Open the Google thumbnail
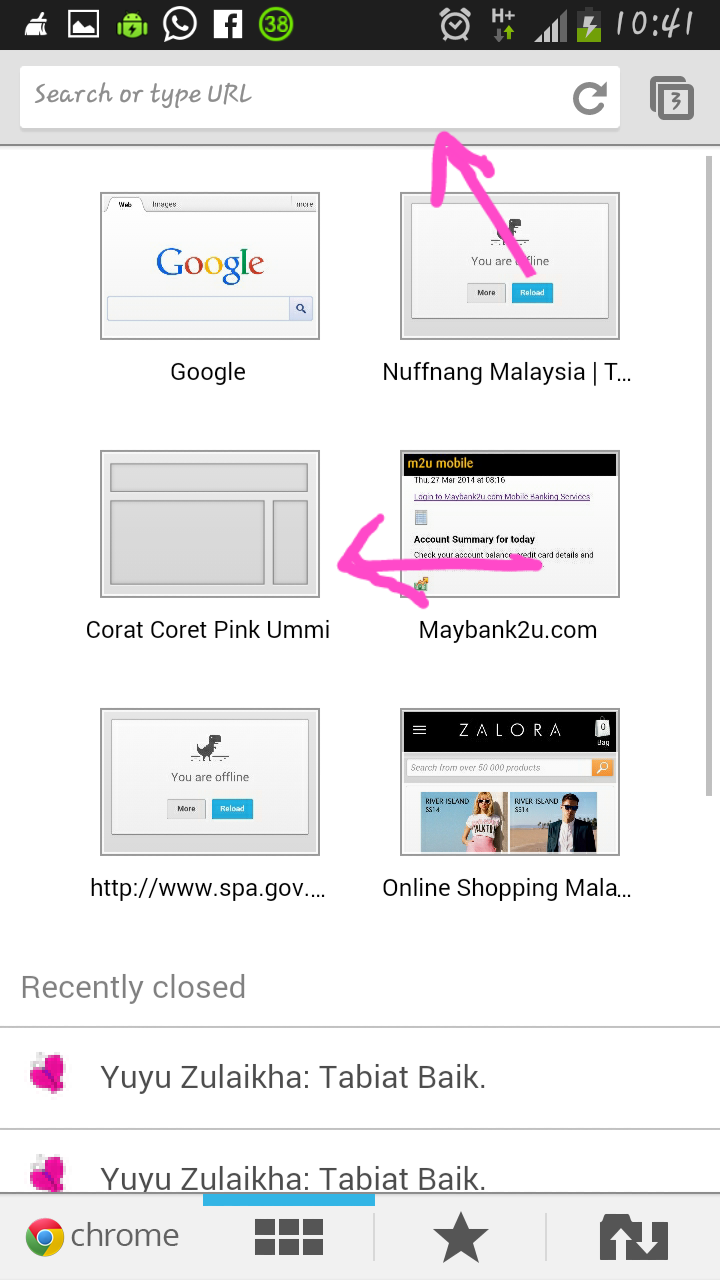The height and width of the screenshot is (1280, 720). [210, 266]
